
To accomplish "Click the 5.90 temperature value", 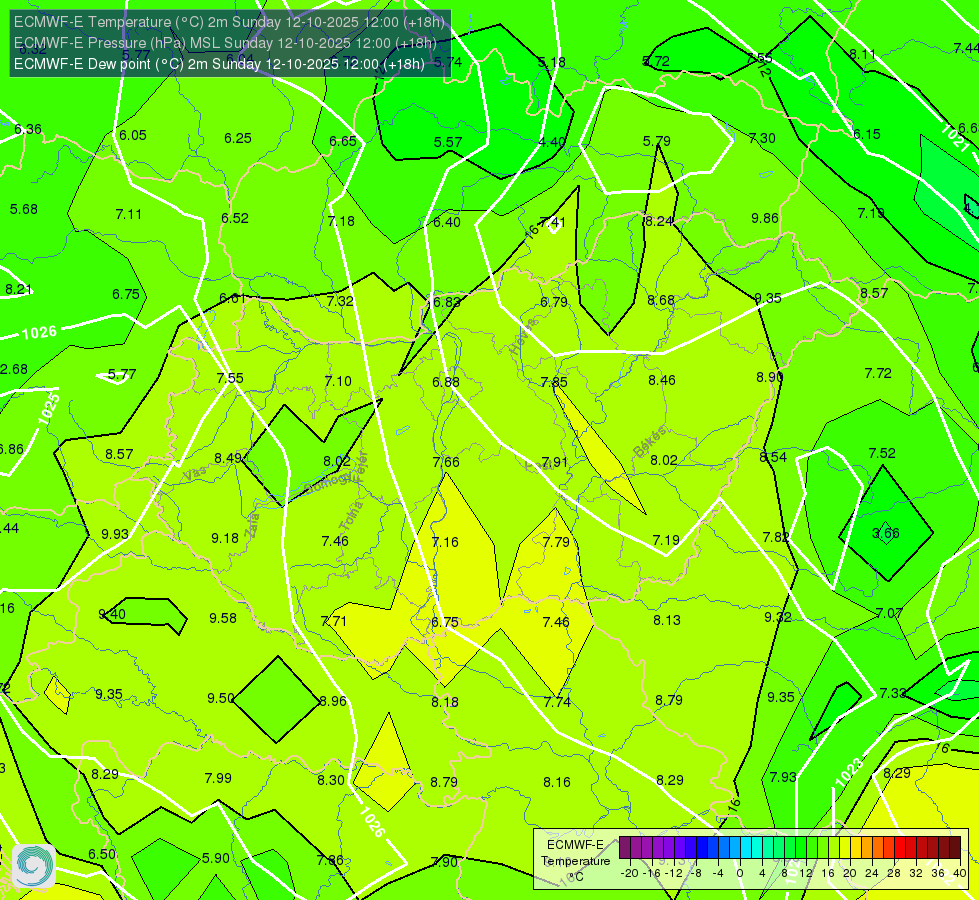I will click(216, 858).
